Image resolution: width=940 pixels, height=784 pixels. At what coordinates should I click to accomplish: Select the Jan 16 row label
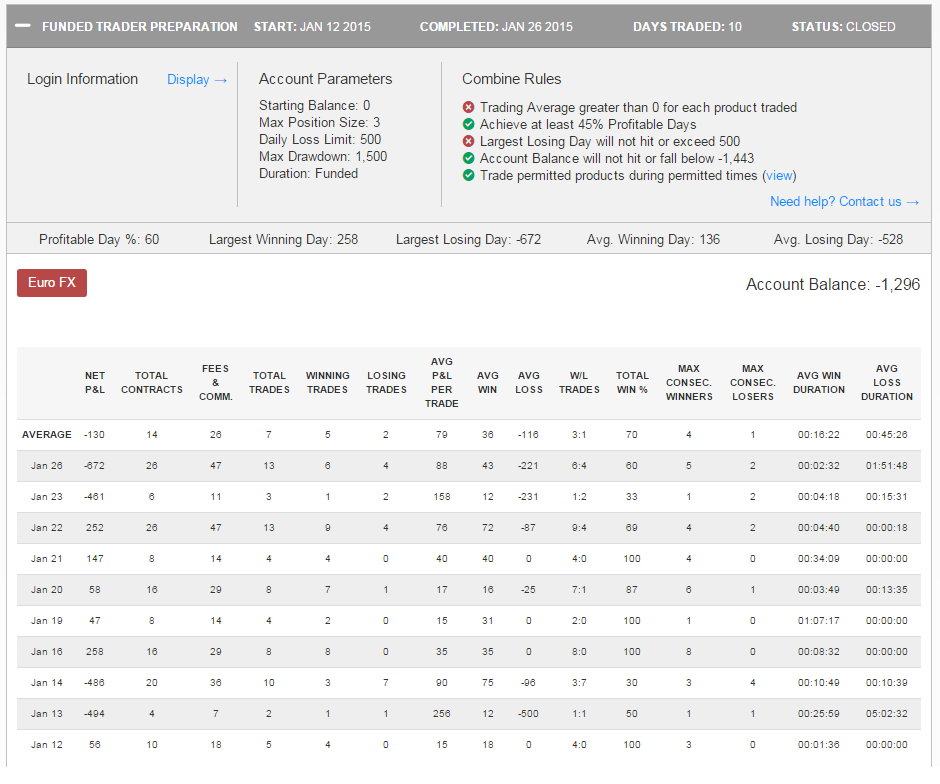47,652
